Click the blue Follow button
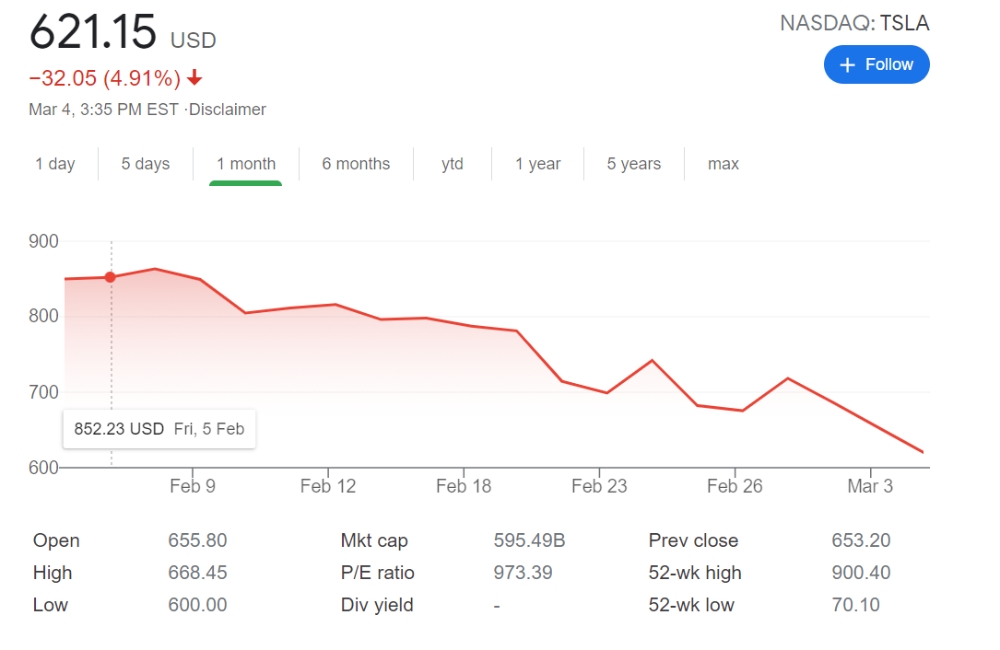This screenshot has height=650, width=1000. pyautogui.click(x=876, y=64)
